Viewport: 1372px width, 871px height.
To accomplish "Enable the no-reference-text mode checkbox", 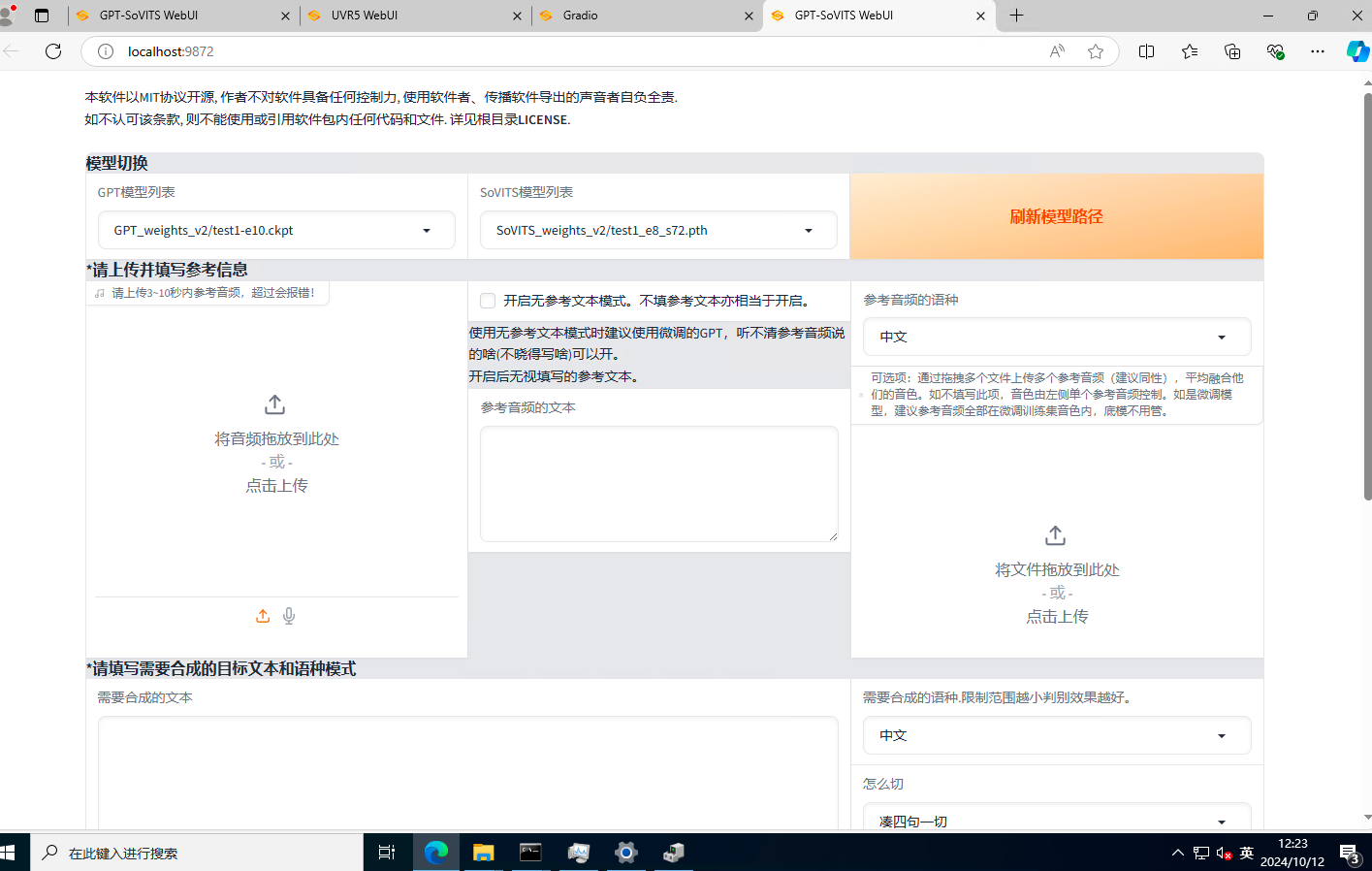I will coord(488,301).
